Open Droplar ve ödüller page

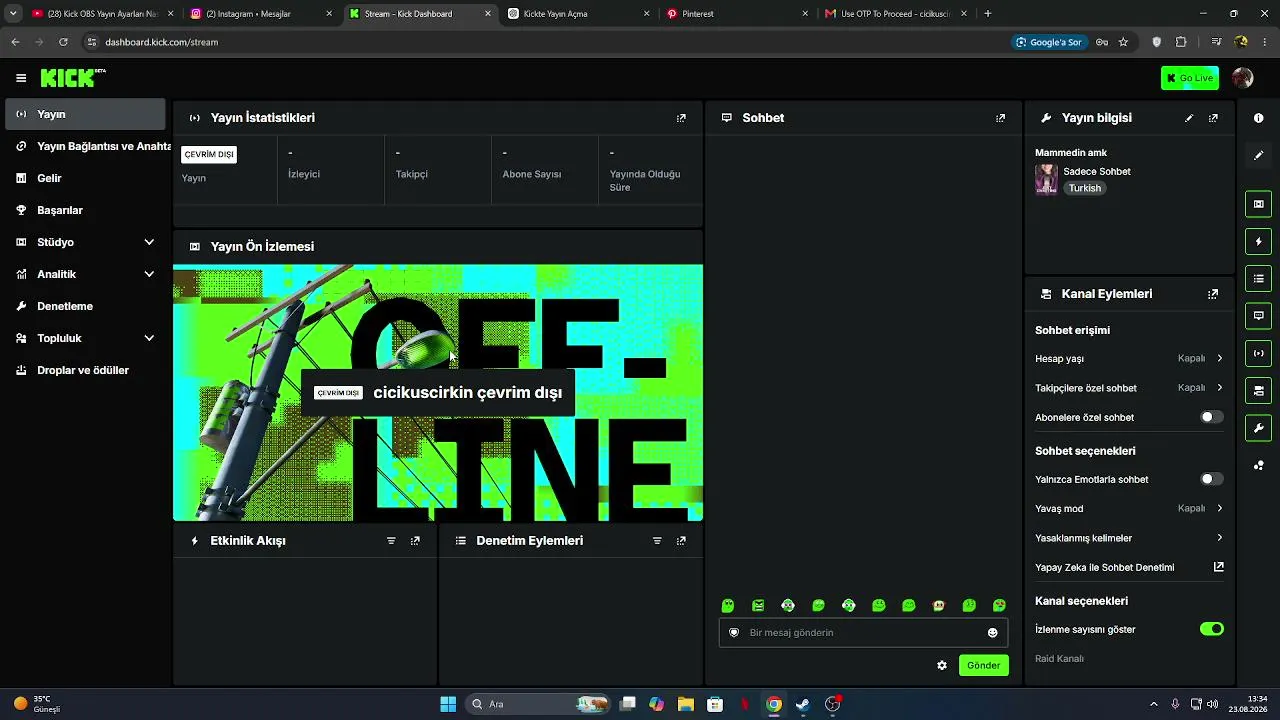point(85,370)
